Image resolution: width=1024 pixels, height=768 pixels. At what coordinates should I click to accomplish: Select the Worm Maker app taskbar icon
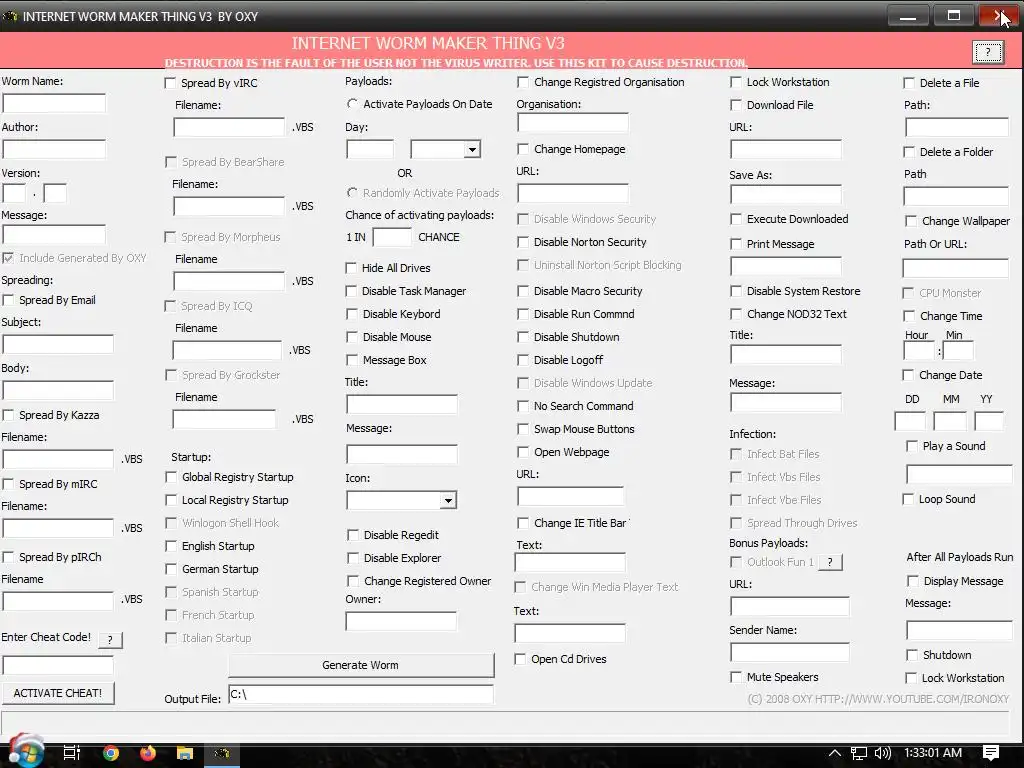[x=222, y=754]
